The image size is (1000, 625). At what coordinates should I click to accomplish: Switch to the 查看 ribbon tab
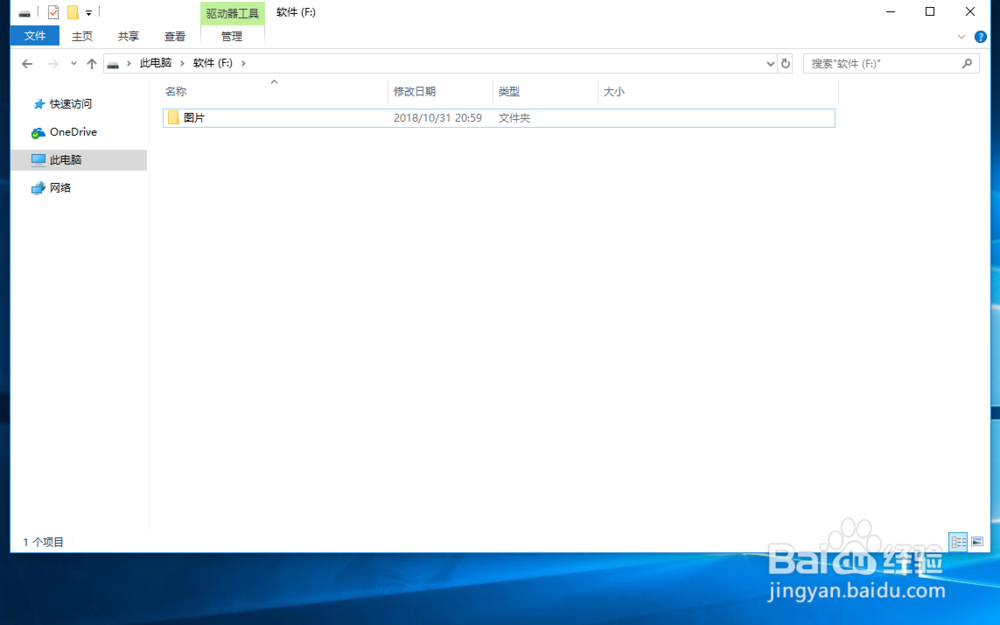click(x=174, y=36)
